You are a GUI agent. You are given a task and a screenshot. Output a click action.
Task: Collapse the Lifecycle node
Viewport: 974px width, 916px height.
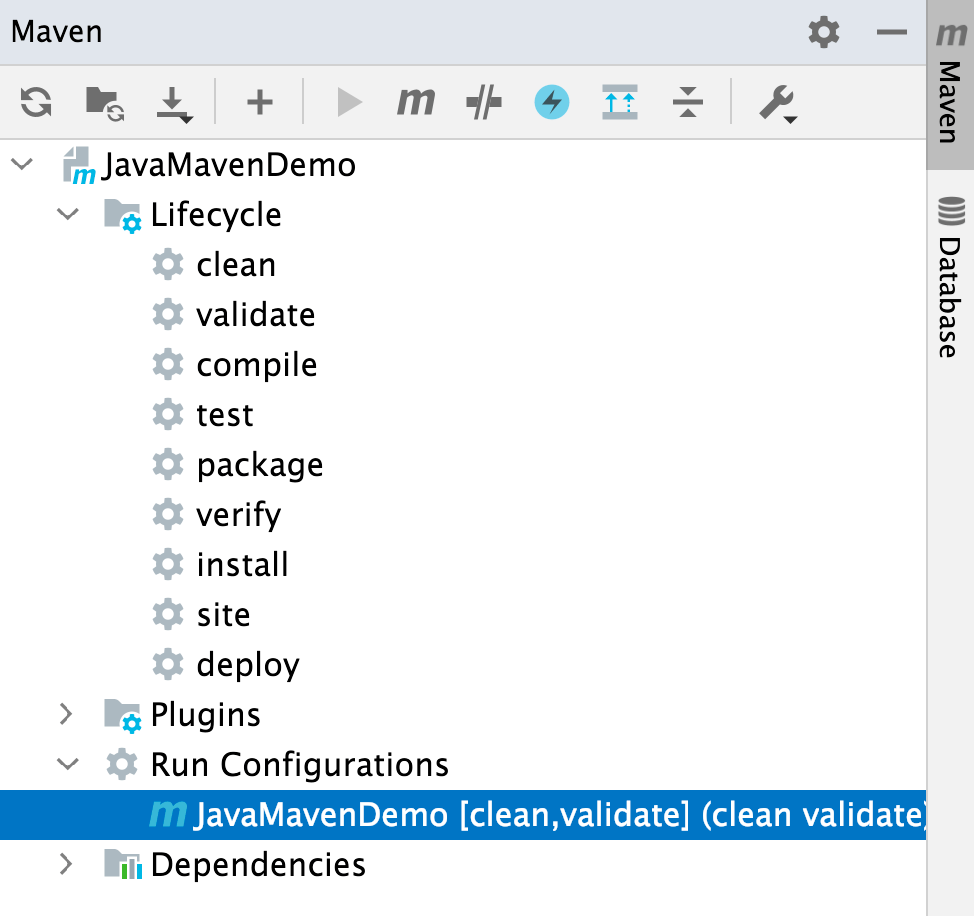pos(67,214)
